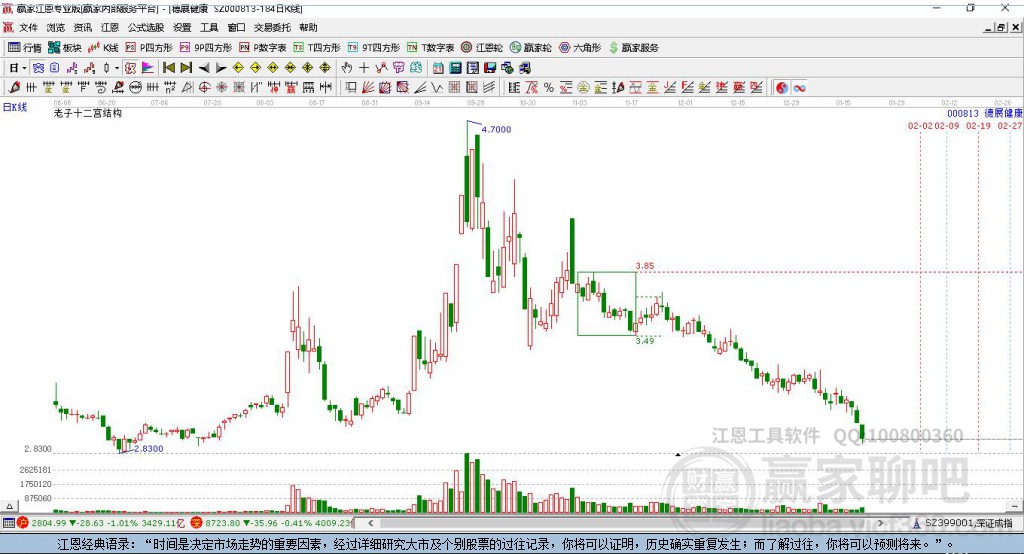Select the zigzag wave line tool
Screen dimensions: 1024x554
(437, 88)
